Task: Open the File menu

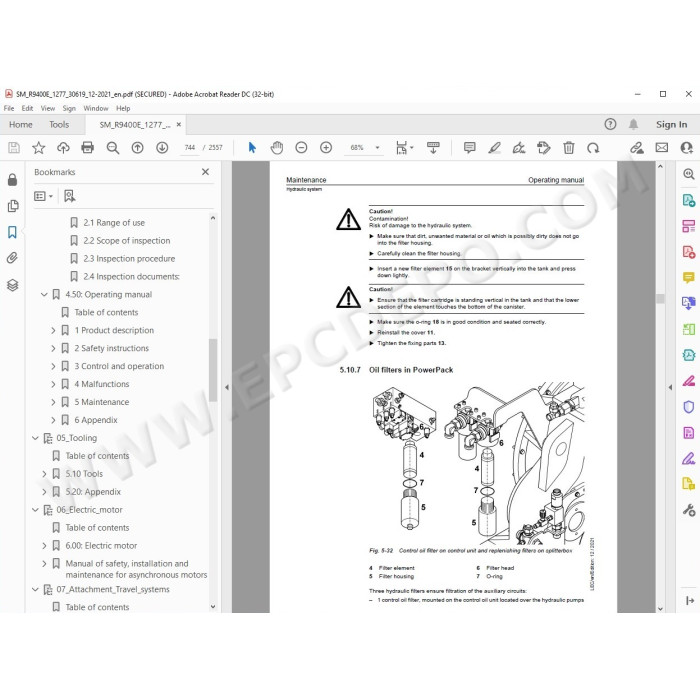Action: tap(9, 108)
